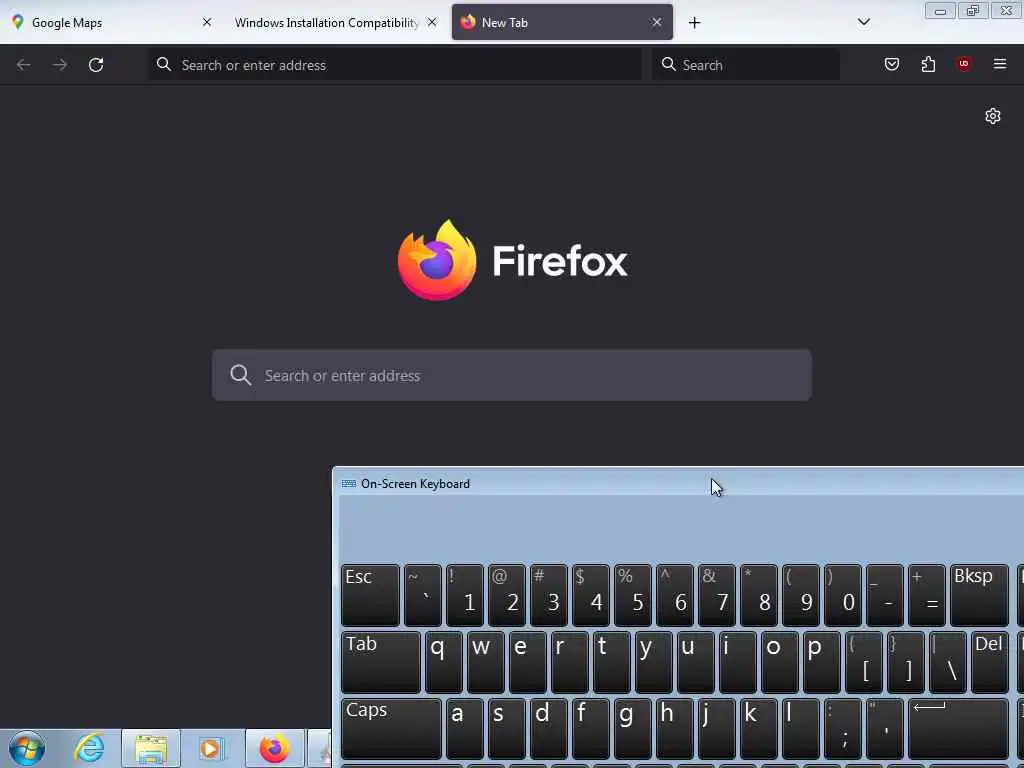Tap the r key on keyboard
1024x768 pixels.
click(x=569, y=662)
